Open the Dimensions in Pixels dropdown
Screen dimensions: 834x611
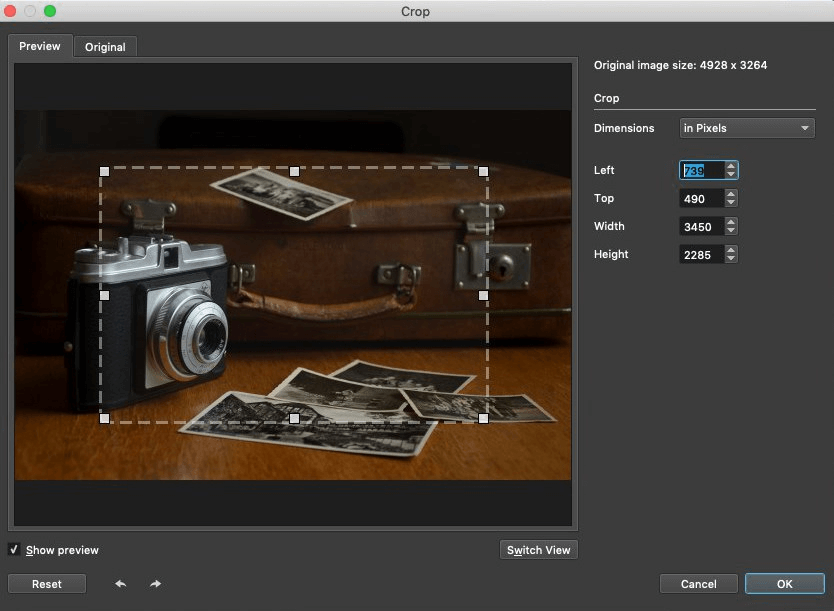point(746,128)
